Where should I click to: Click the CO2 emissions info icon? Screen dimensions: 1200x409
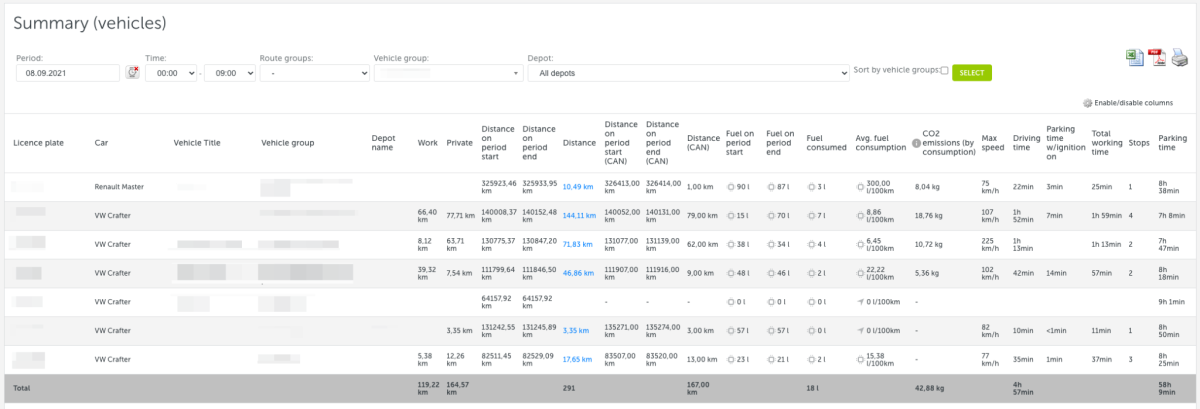916,143
